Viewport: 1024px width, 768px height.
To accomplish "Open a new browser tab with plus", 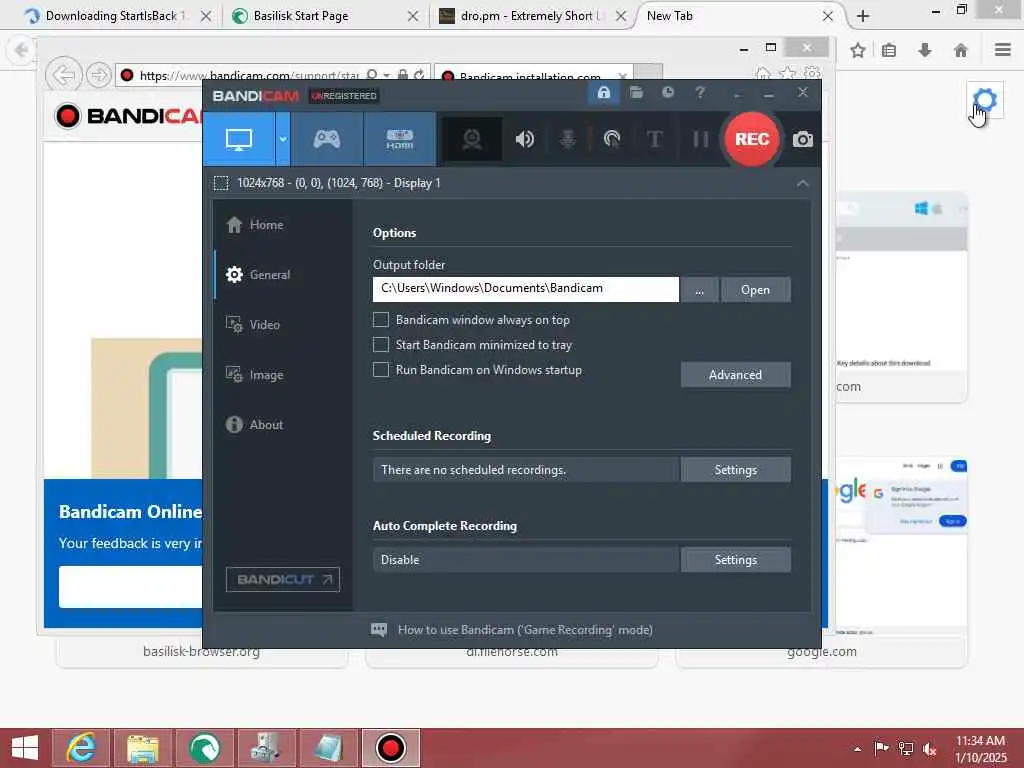I will pos(863,16).
